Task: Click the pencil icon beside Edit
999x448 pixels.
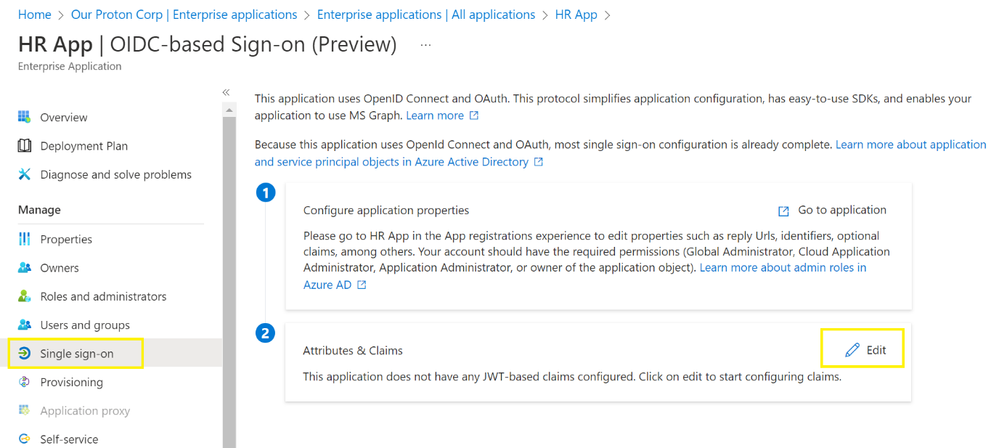Action: (852, 350)
